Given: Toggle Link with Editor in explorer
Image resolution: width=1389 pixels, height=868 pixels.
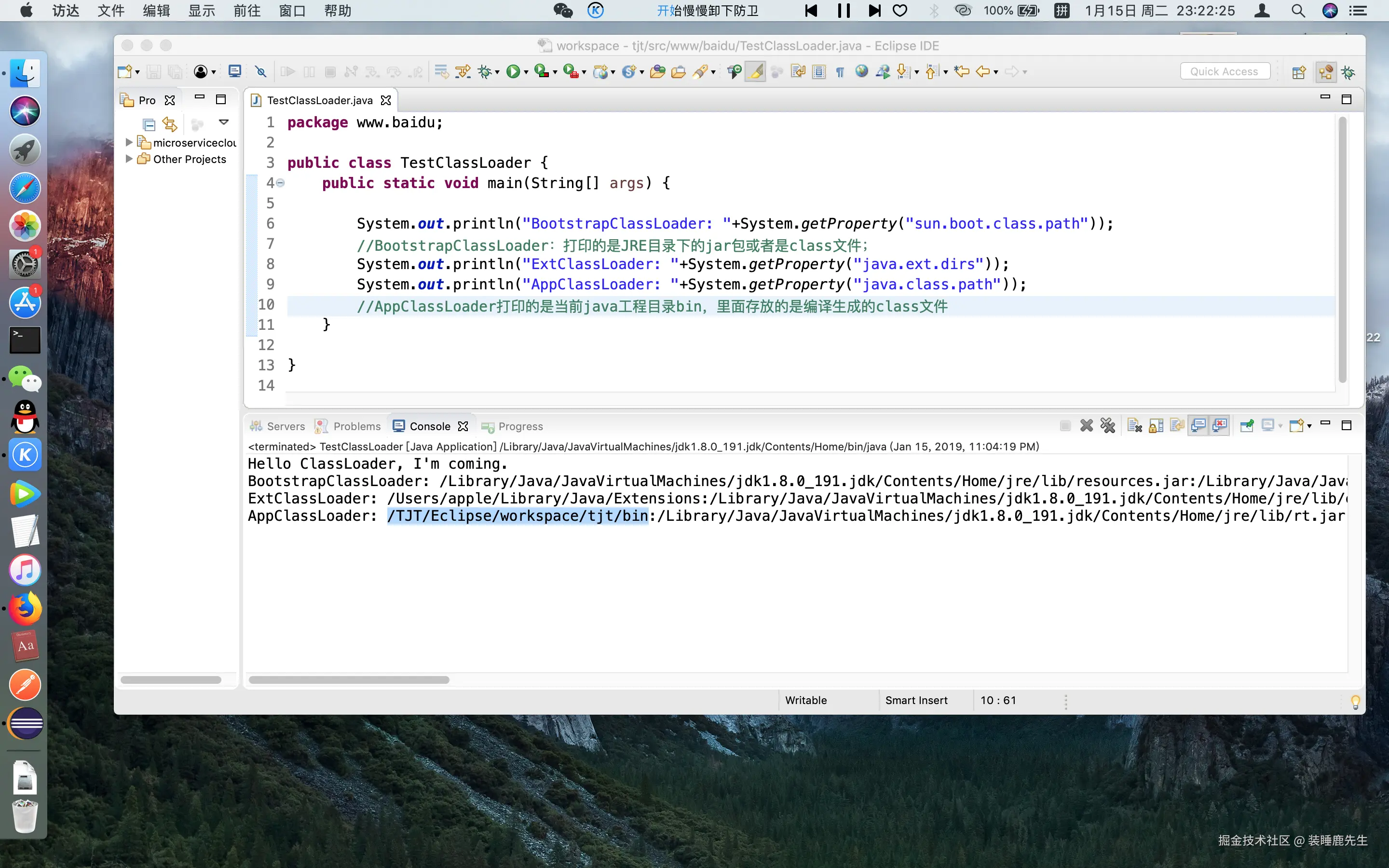Looking at the screenshot, I should click(x=170, y=124).
